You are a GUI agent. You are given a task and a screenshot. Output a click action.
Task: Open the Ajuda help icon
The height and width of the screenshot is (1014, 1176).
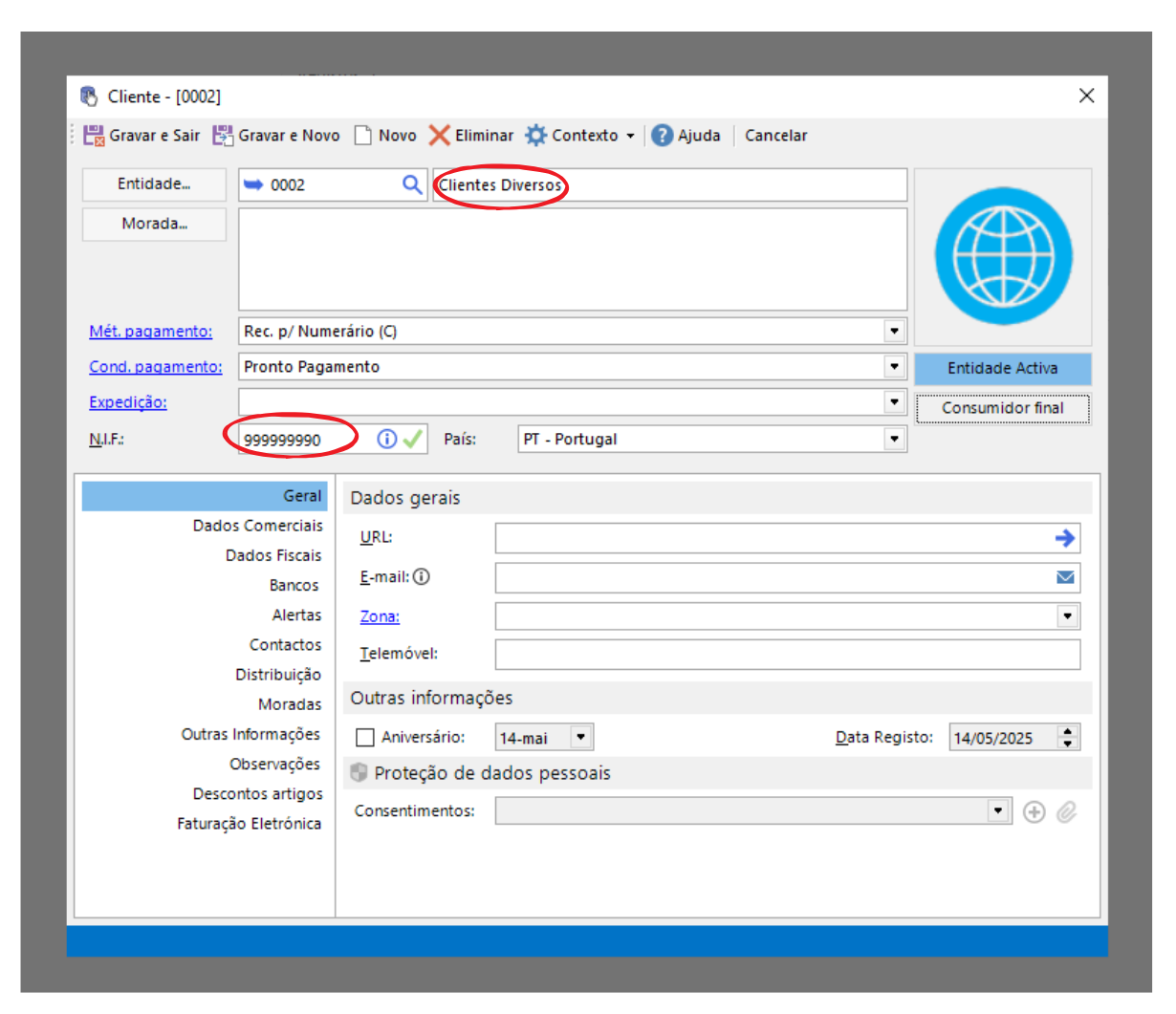click(662, 136)
